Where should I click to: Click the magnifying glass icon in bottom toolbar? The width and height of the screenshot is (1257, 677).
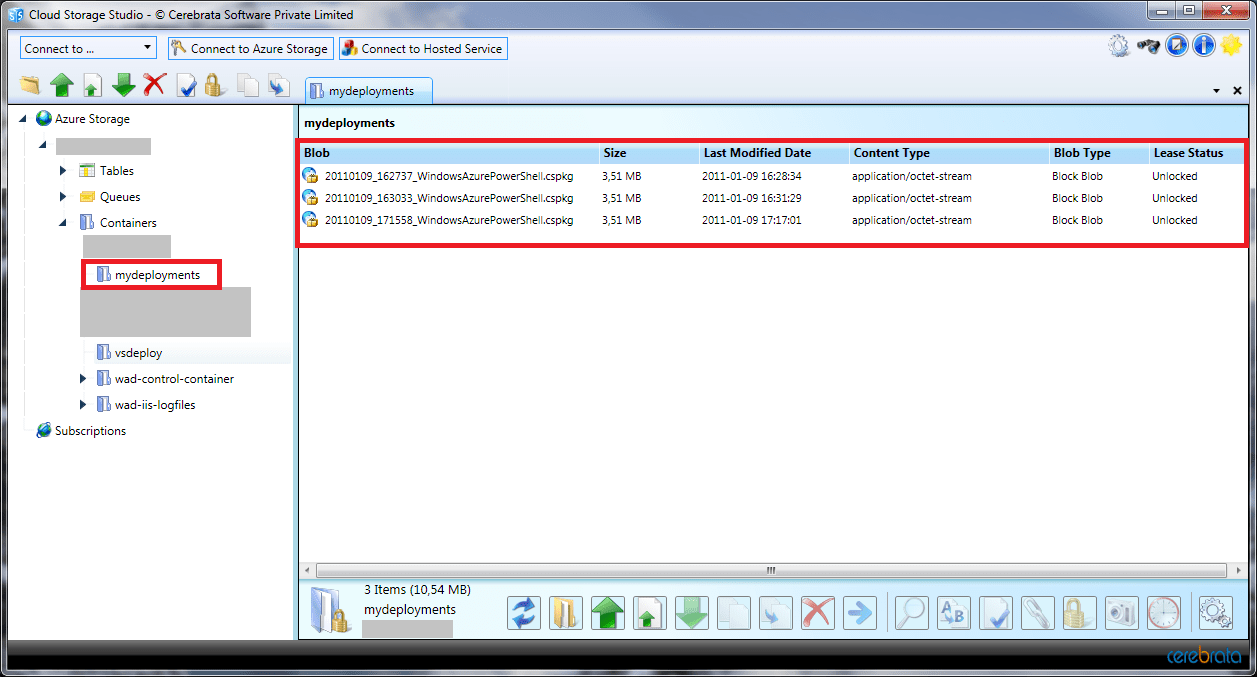911,612
